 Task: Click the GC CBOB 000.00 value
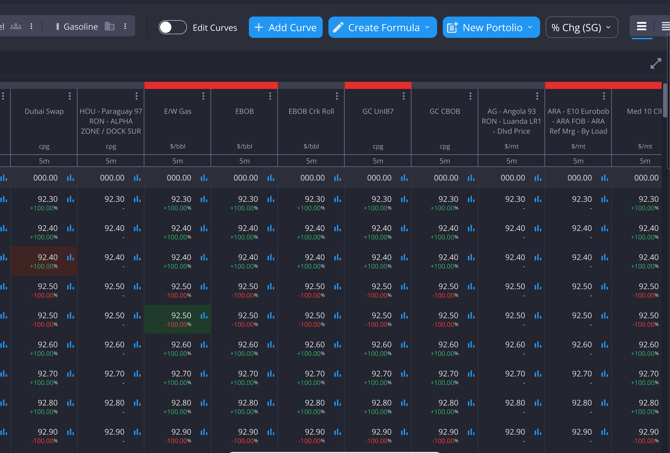[446, 178]
